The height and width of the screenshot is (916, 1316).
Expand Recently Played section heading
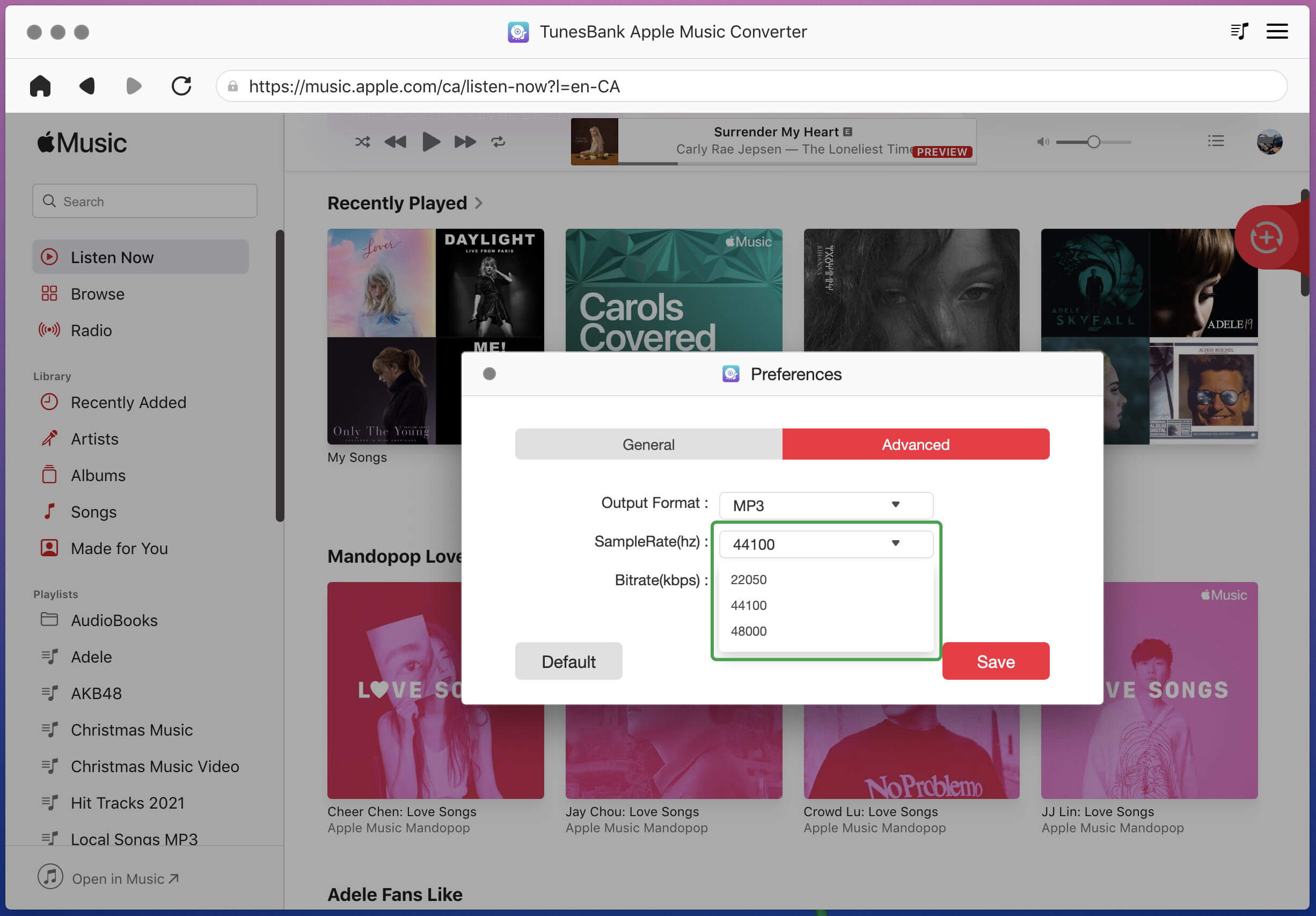tap(405, 203)
